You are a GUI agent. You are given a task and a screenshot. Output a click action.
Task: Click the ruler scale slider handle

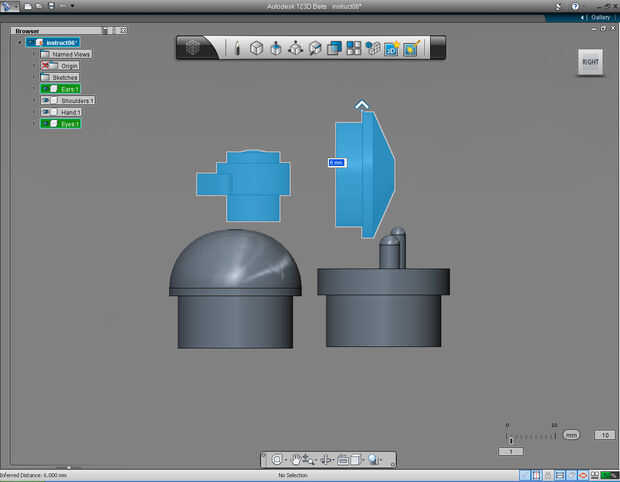pos(511,440)
